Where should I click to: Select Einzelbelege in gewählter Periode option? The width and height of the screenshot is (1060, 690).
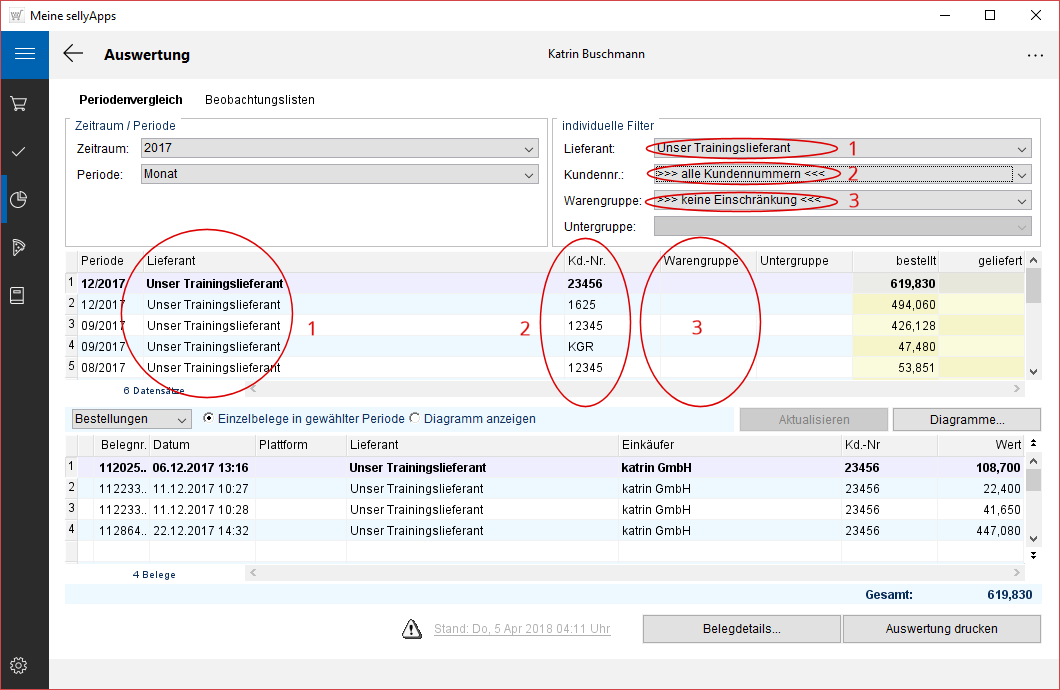click(208, 419)
